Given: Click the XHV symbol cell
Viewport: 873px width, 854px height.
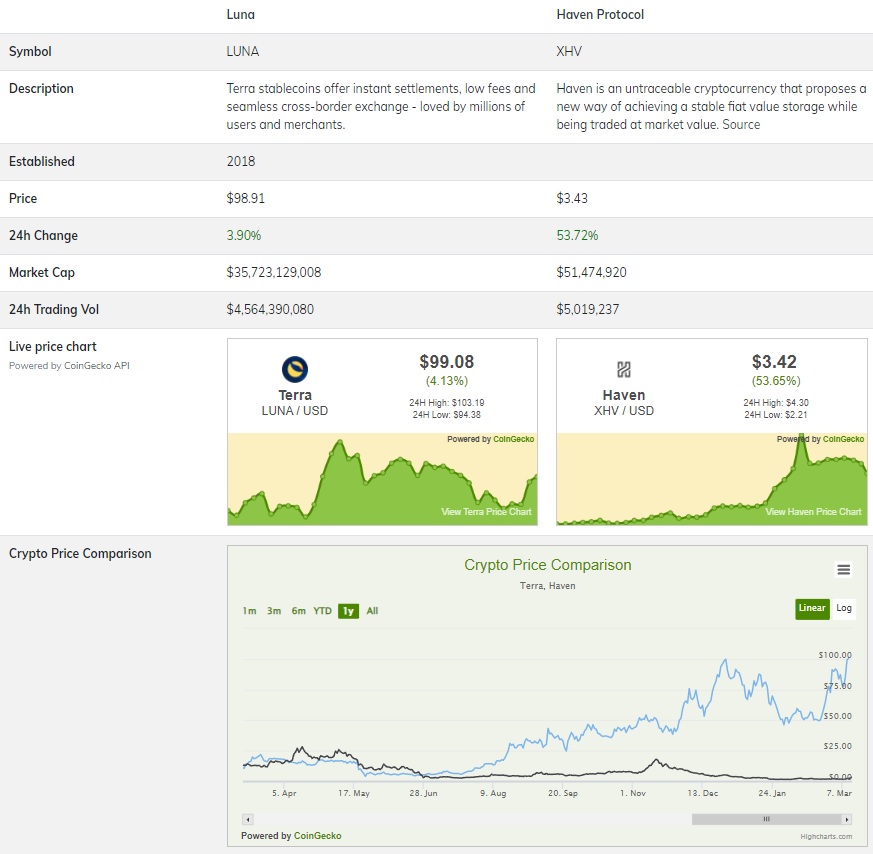Looking at the screenshot, I should (x=569, y=51).
